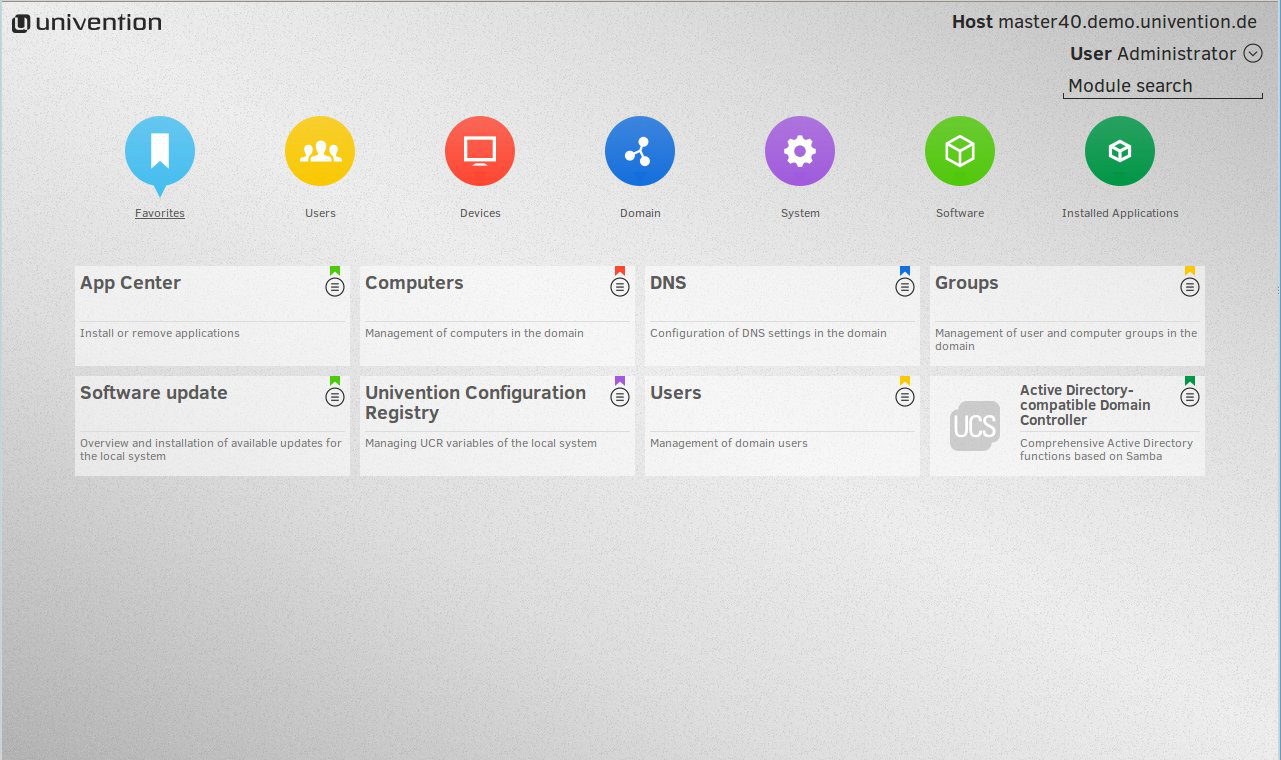Click the Univention logo

click(87, 23)
